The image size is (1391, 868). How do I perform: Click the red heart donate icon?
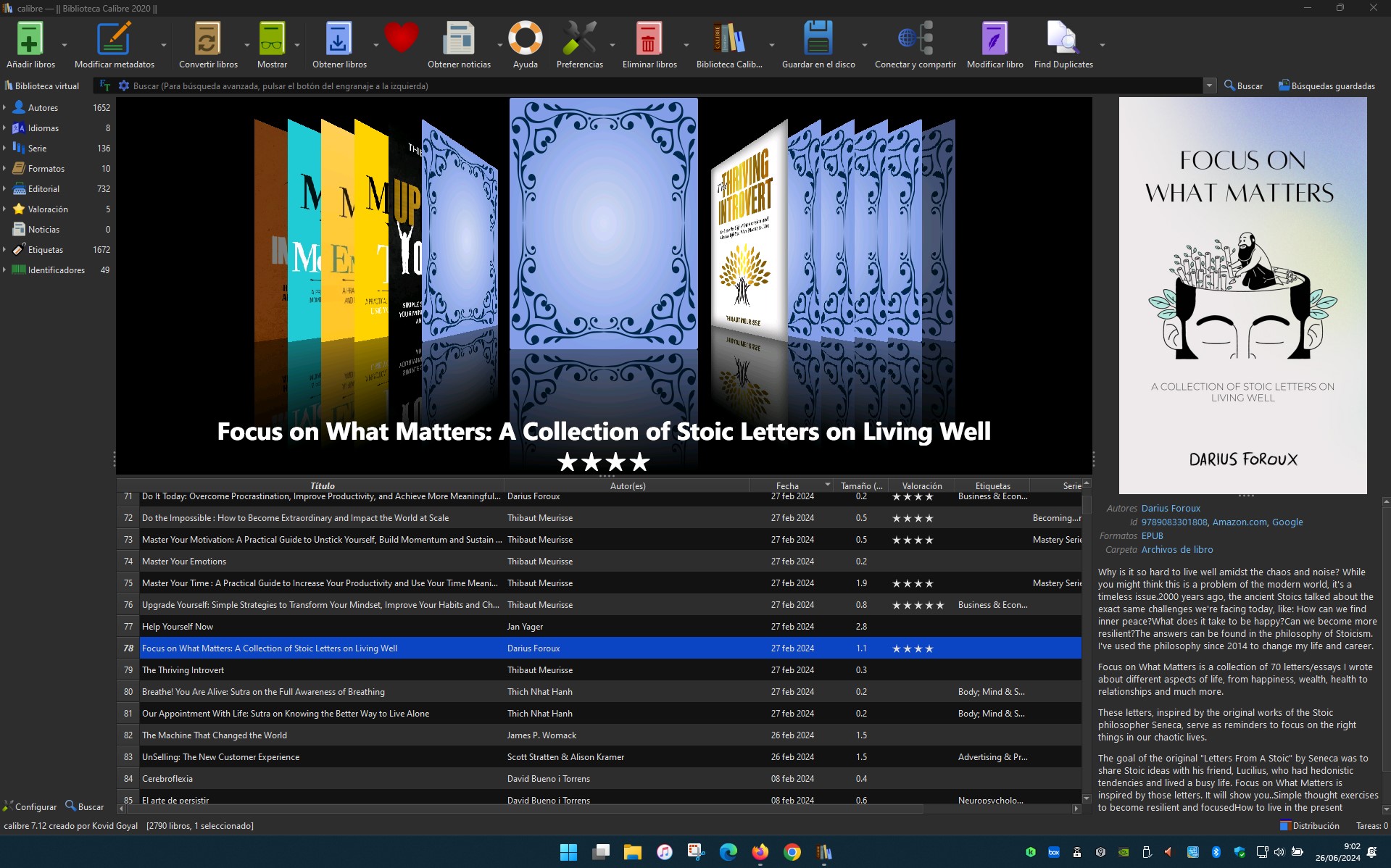[401, 38]
